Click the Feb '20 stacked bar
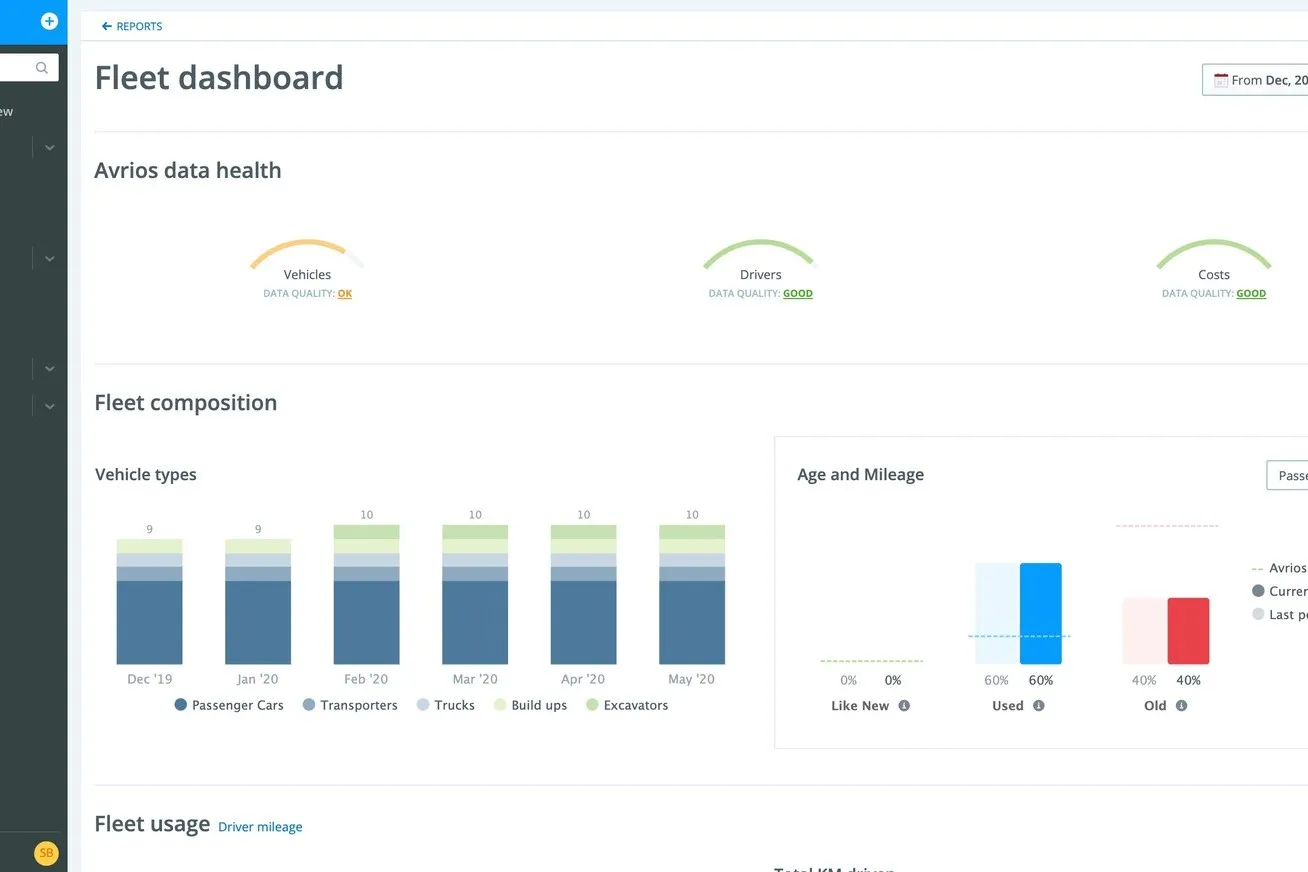 [x=367, y=594]
